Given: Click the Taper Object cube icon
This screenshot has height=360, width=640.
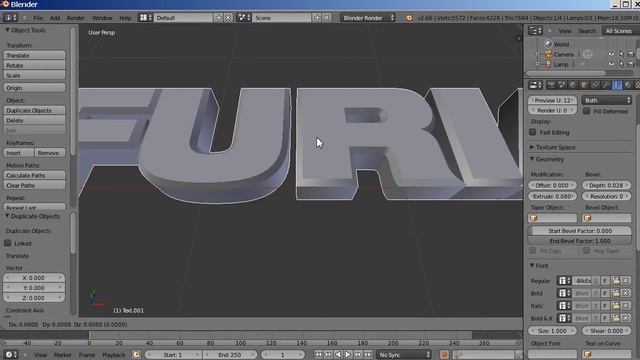Looking at the screenshot, I should tap(533, 218).
